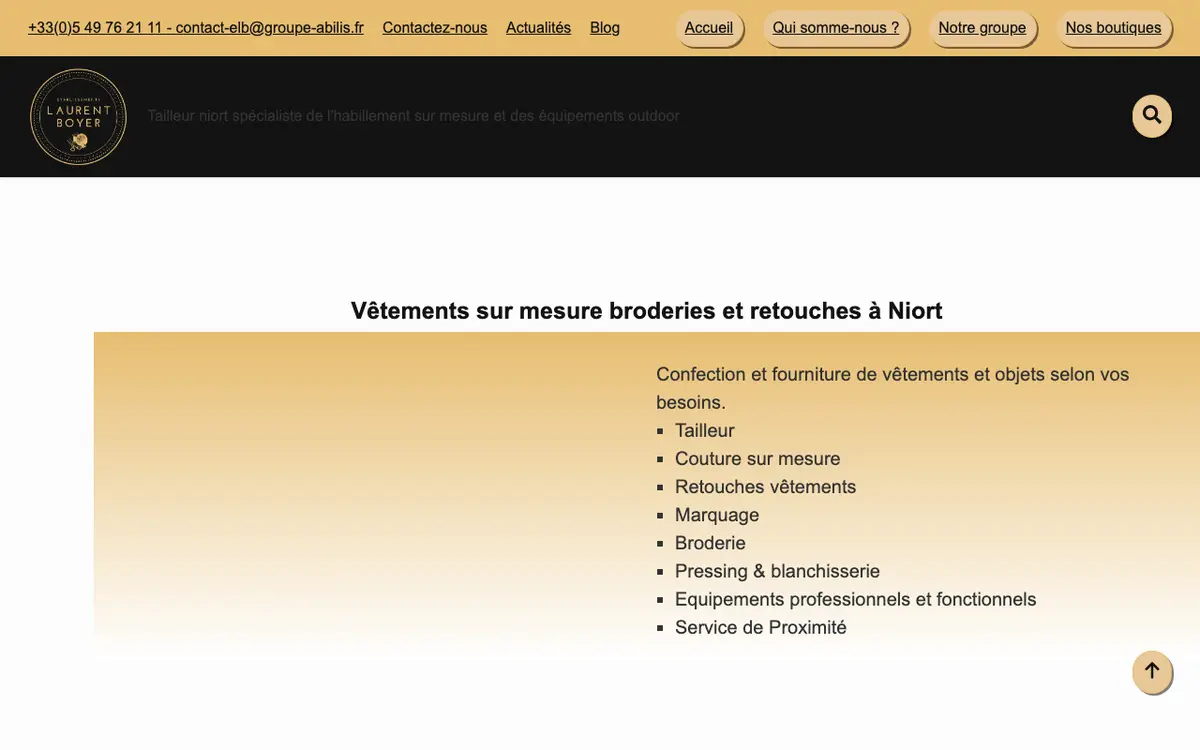Click the tagline Tailleur niort spécialiste text
The width and height of the screenshot is (1200, 750).
(414, 116)
